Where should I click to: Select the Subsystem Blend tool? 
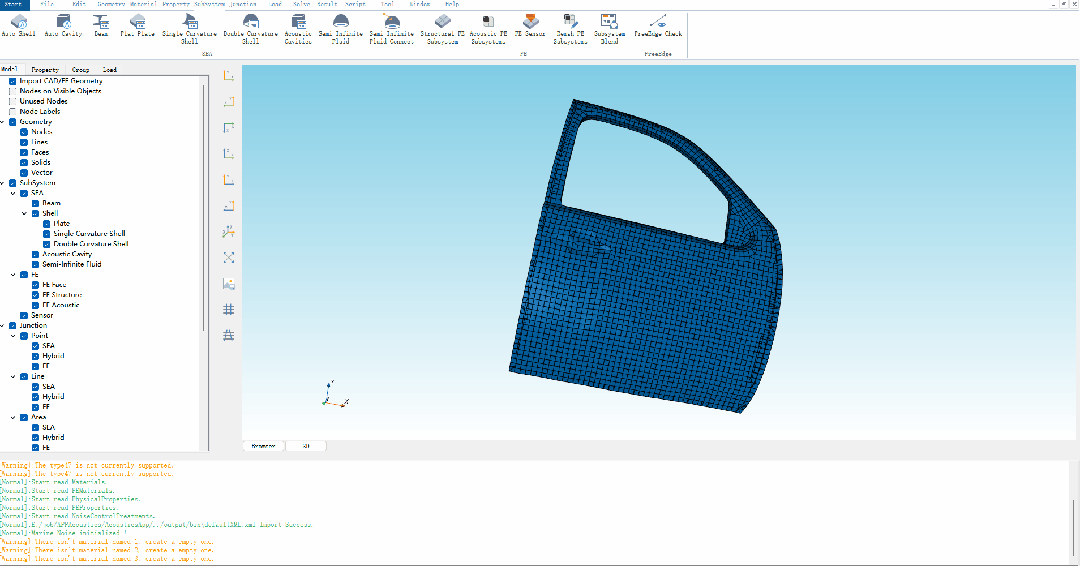click(610, 30)
